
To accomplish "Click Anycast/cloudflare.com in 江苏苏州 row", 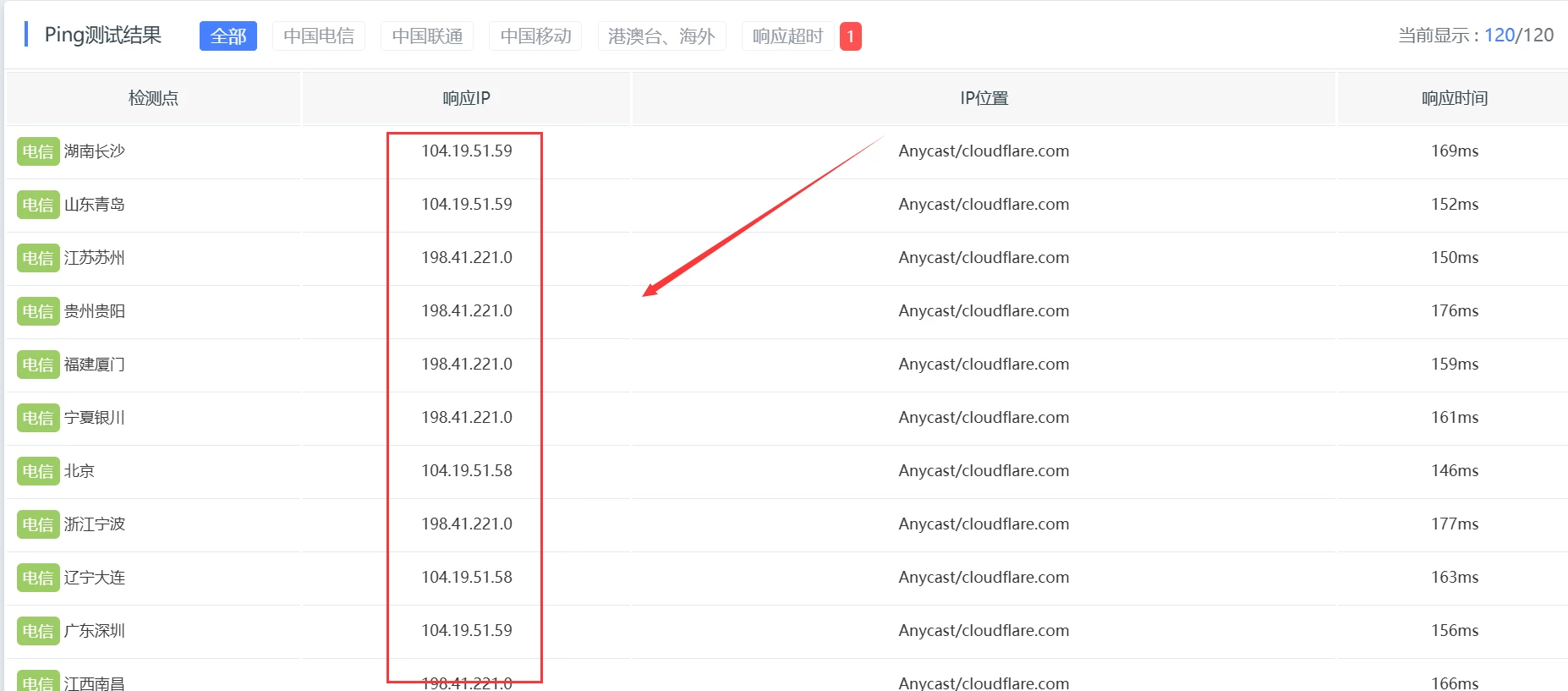I will point(984,258).
